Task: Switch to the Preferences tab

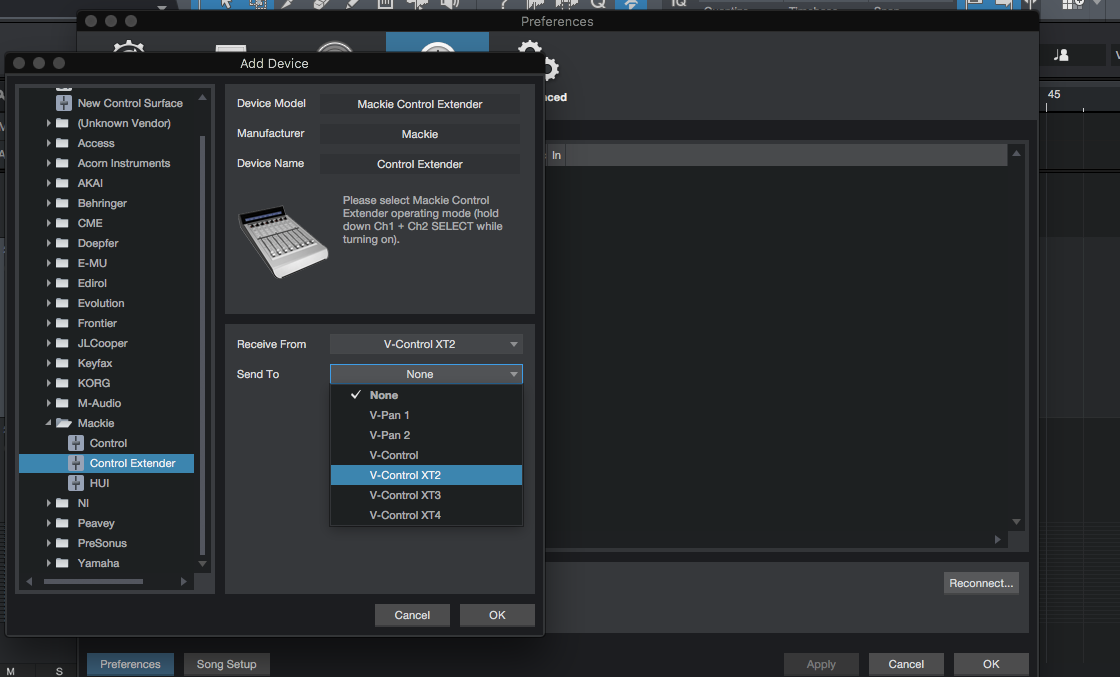Action: pos(130,664)
